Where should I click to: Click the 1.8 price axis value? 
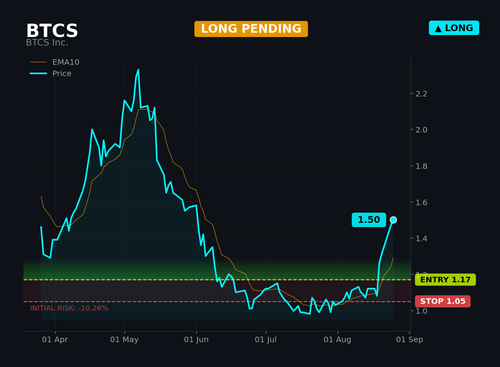(421, 166)
